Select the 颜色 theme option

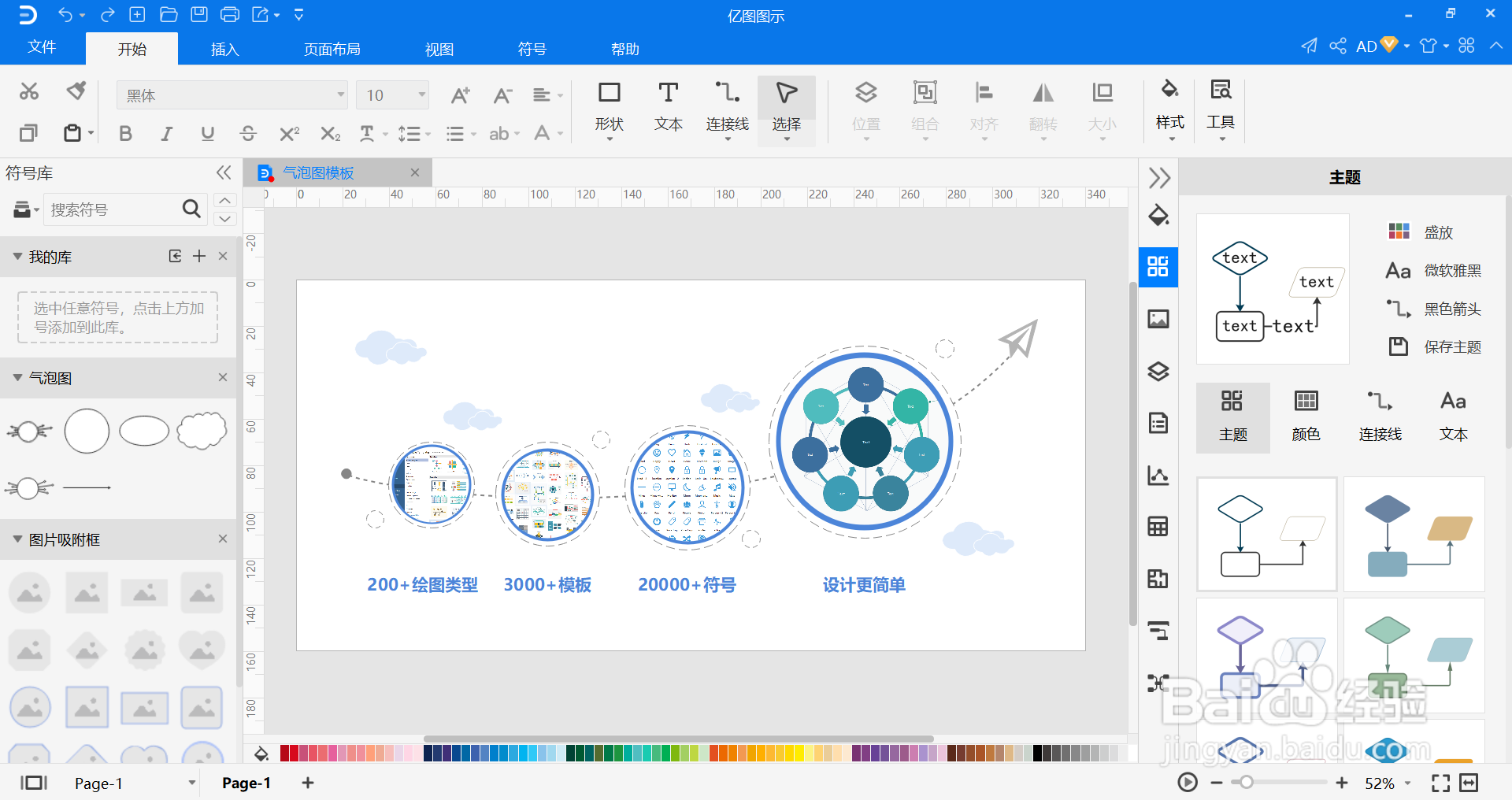1306,417
